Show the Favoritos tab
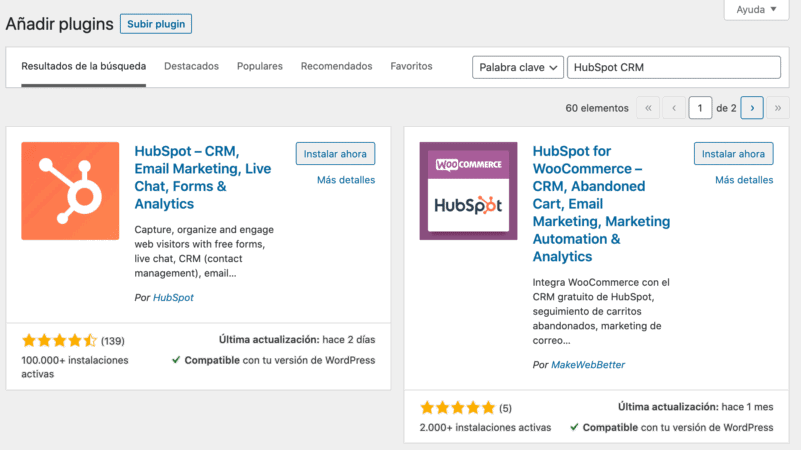Screen dimensions: 801x450 411,66
